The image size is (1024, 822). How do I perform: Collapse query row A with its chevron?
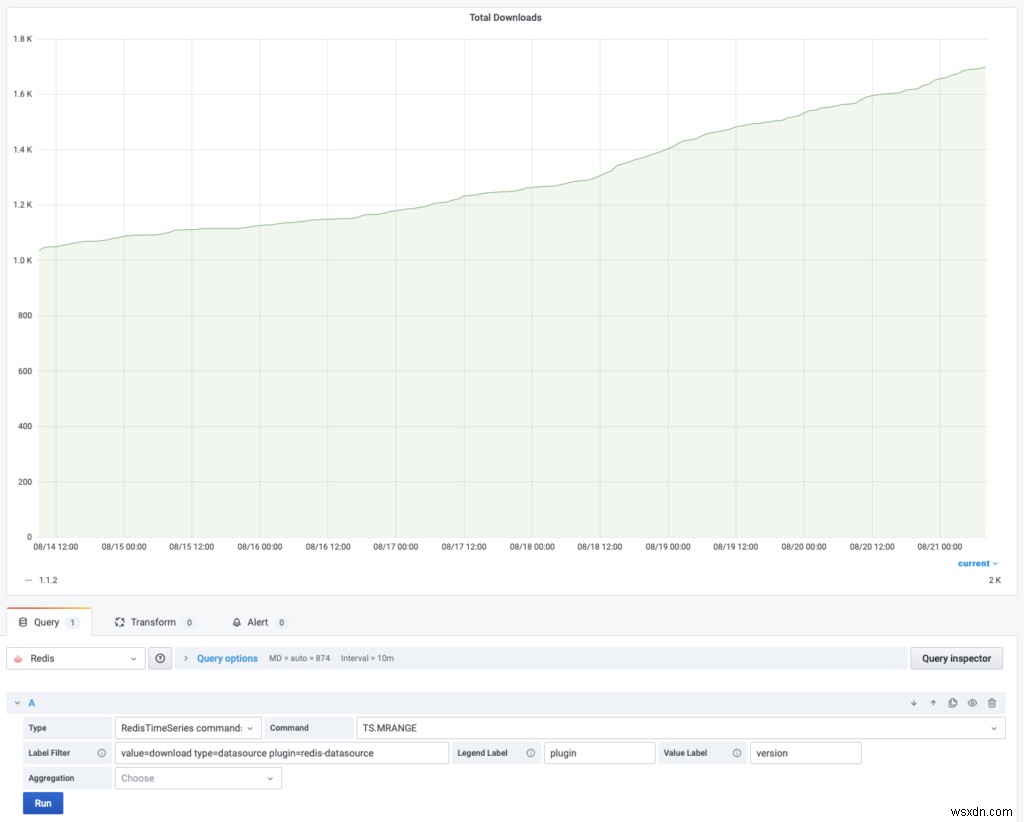[16, 703]
